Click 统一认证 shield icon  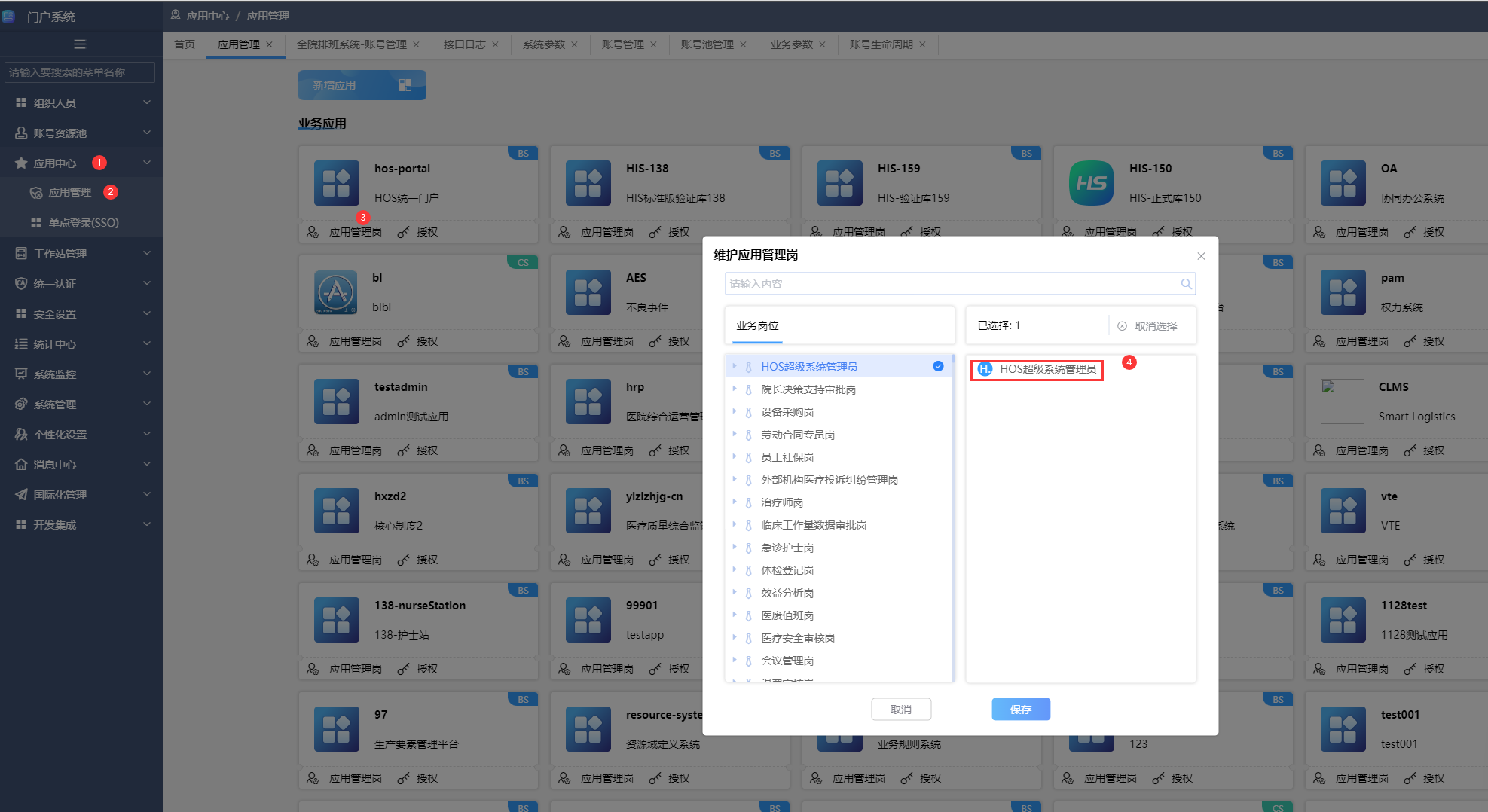tap(21, 283)
